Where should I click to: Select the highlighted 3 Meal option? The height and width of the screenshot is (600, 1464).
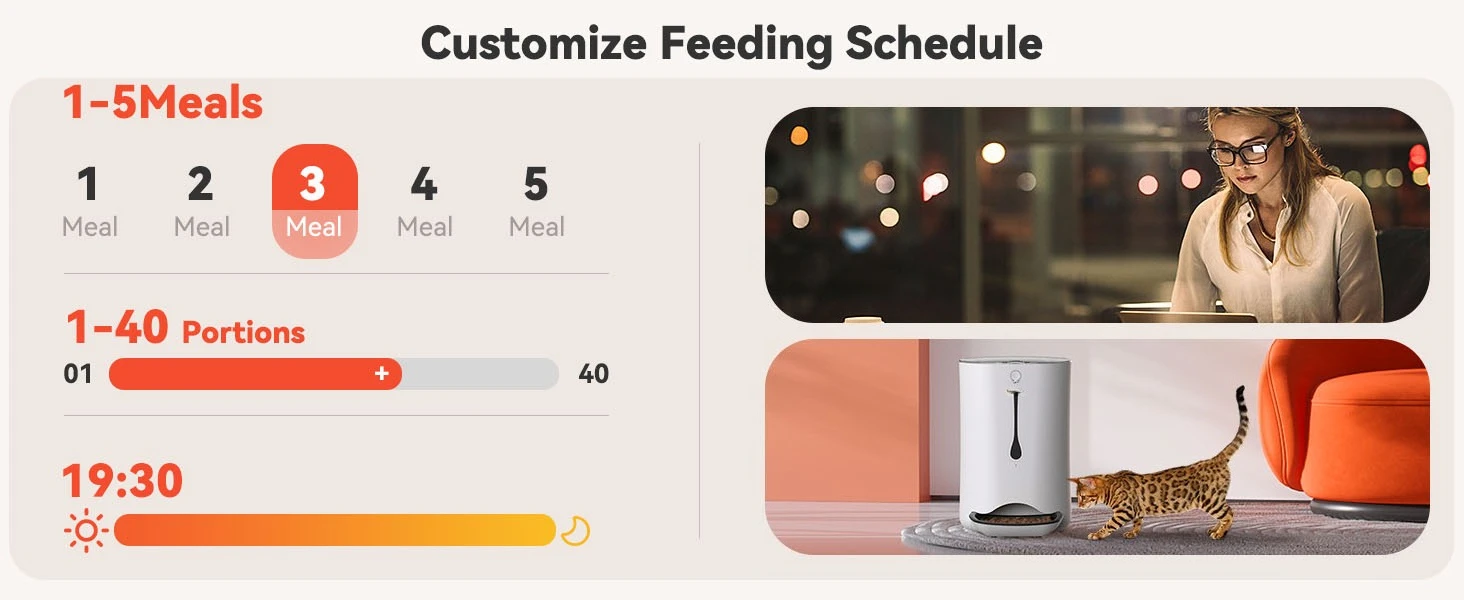[x=314, y=202]
